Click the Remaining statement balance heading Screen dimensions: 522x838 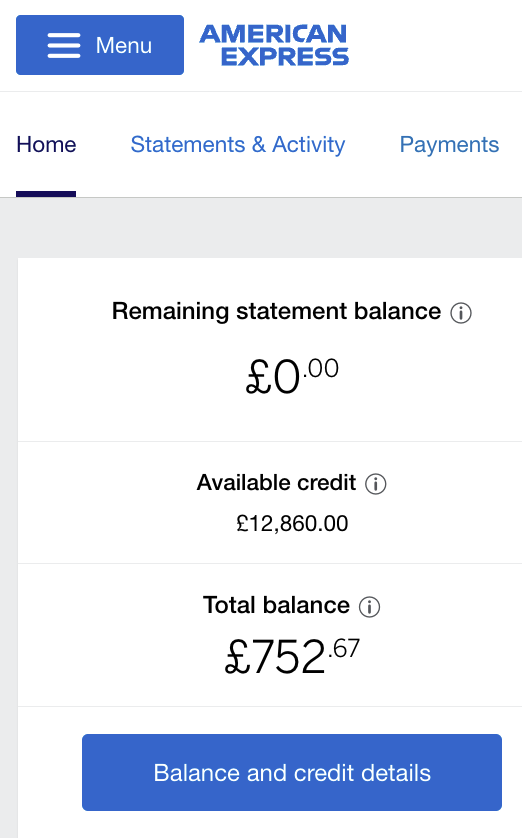[x=276, y=311]
